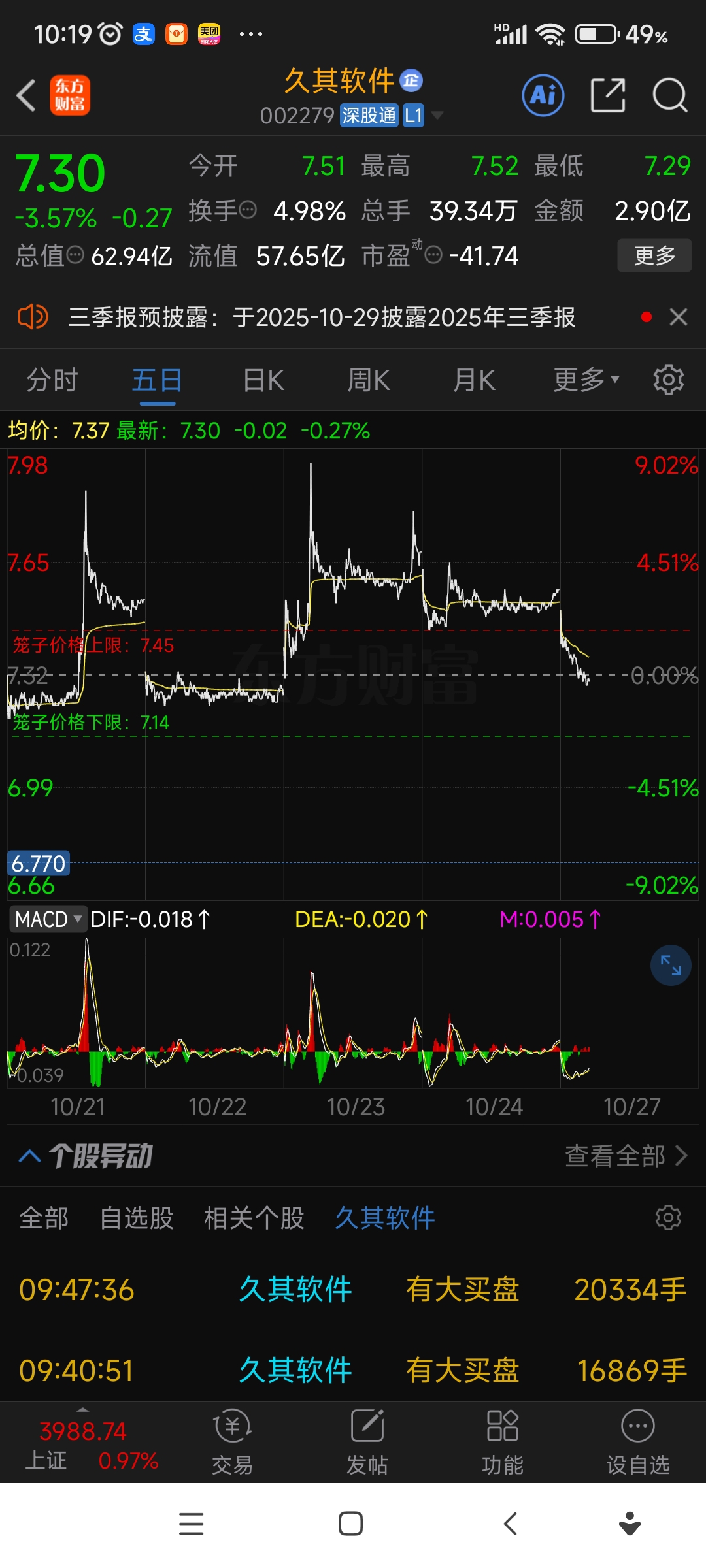Tap Android system back button
This screenshot has height=1568, width=706.
(x=511, y=1524)
